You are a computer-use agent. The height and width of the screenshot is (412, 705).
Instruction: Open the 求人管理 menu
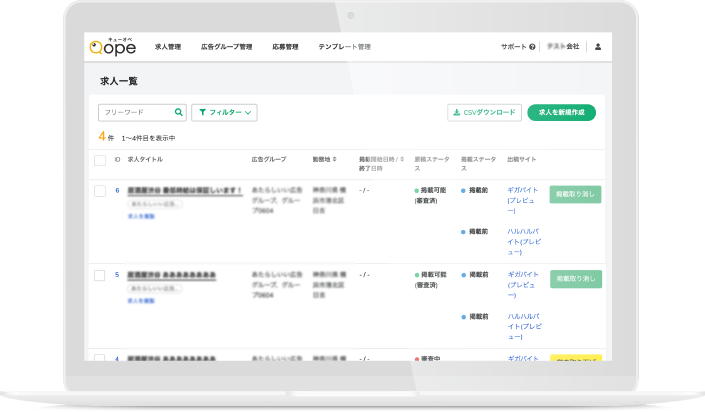[168, 47]
